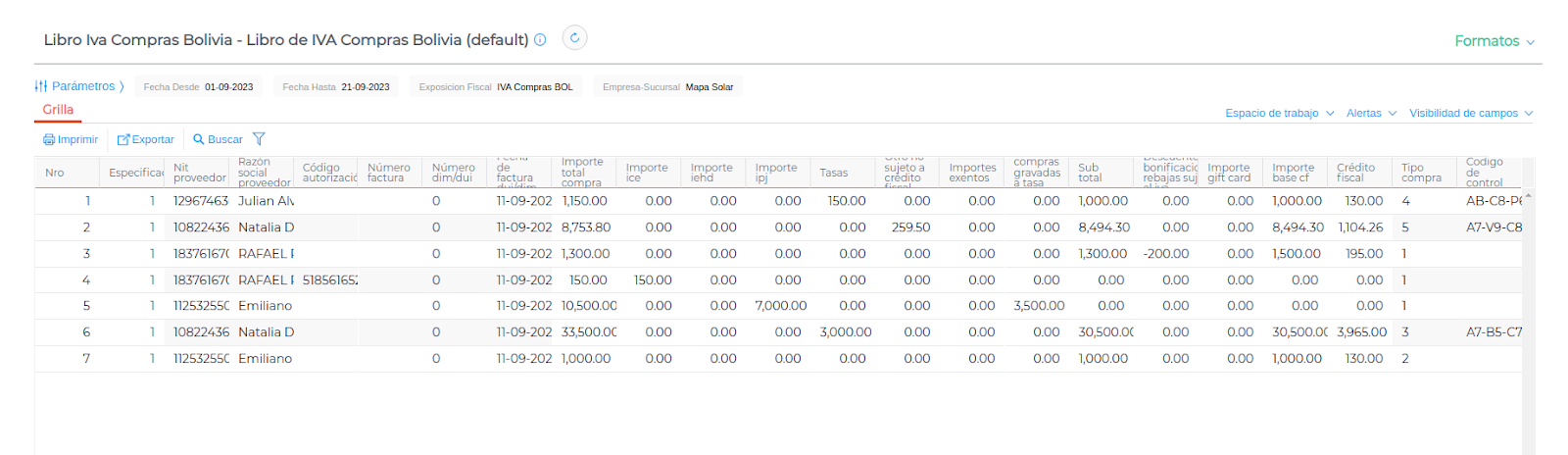This screenshot has width=1568, height=455.
Task: Click the Fecha Hasta parameter field
Action: coord(336,87)
